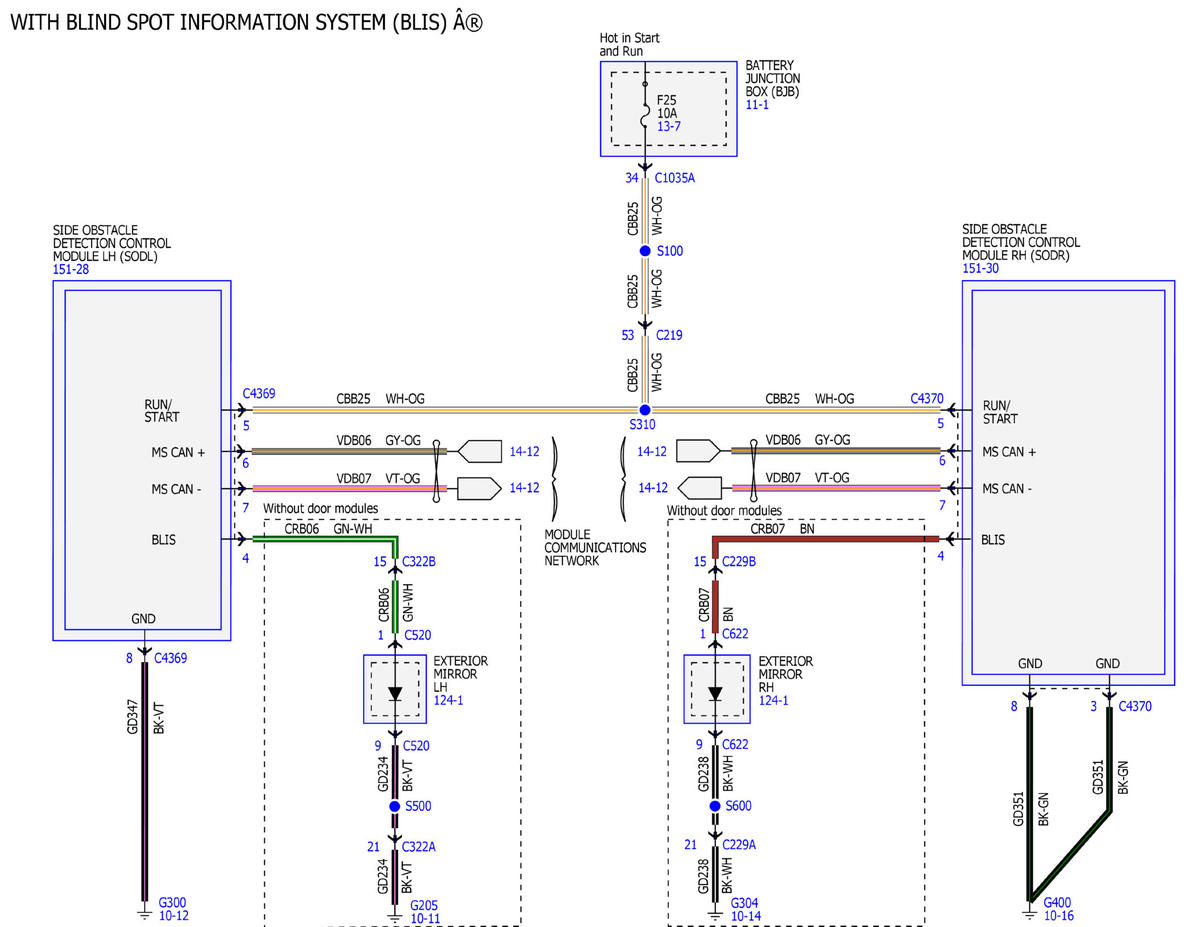Select the Exterior Mirror RH diode symbol

click(x=715, y=692)
